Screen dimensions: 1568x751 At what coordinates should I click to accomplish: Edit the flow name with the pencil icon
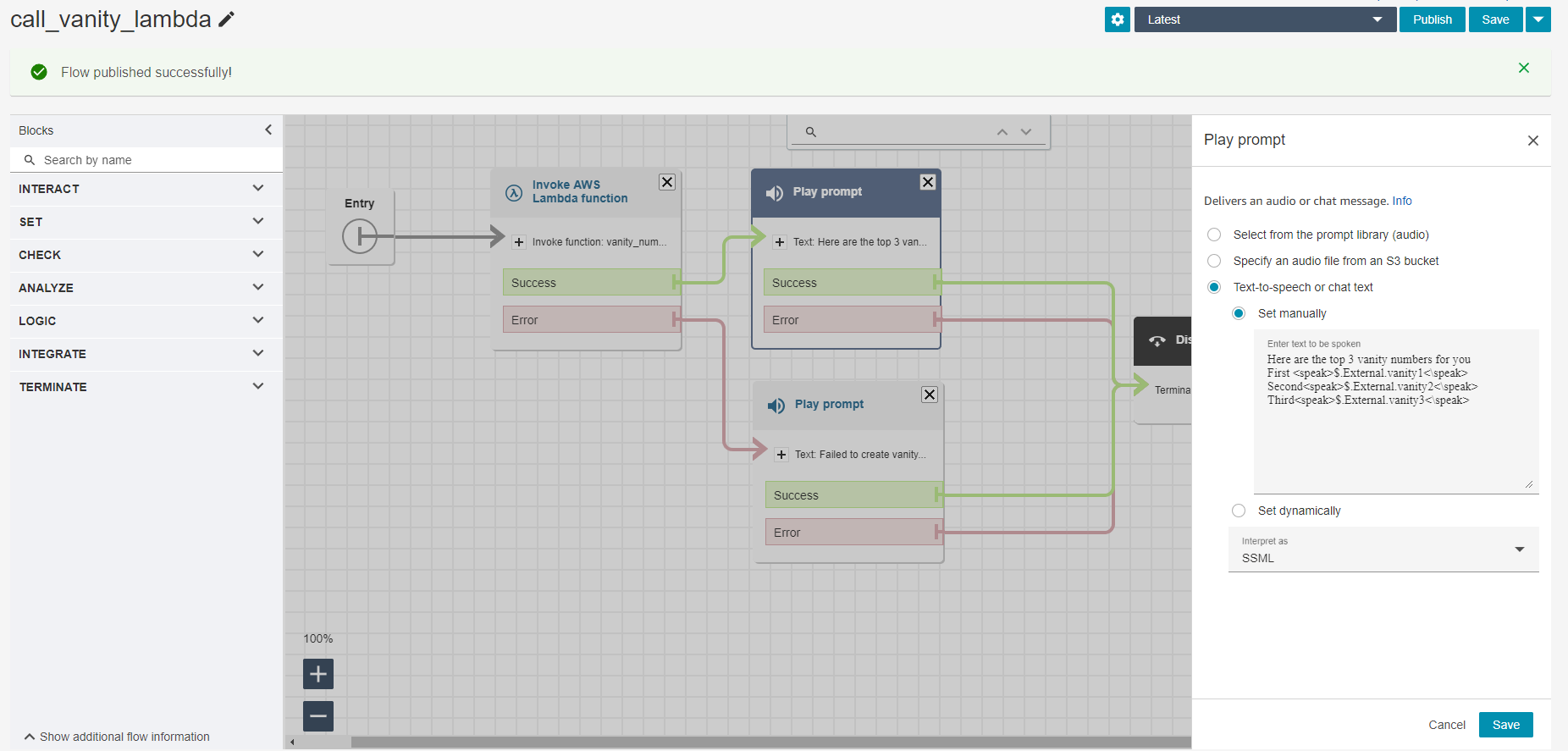226,19
